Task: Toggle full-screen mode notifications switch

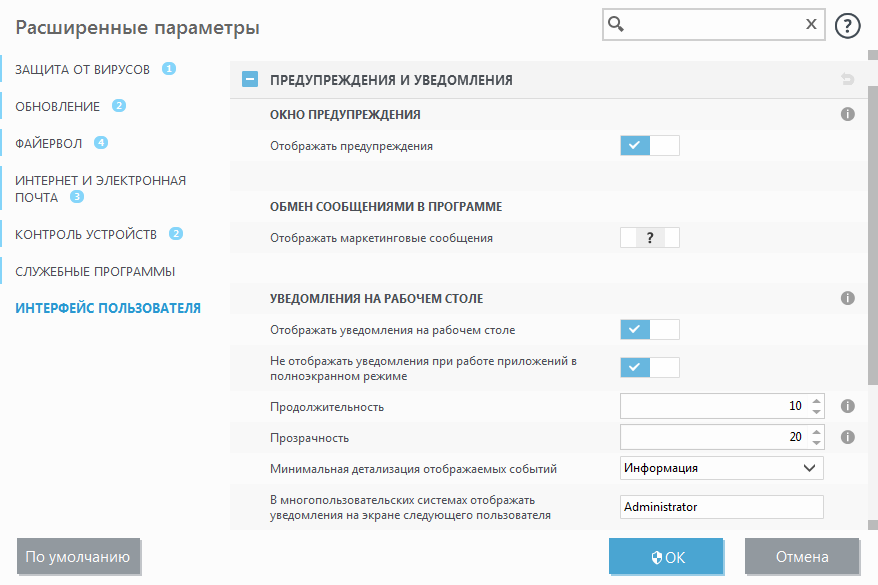Action: pos(649,367)
